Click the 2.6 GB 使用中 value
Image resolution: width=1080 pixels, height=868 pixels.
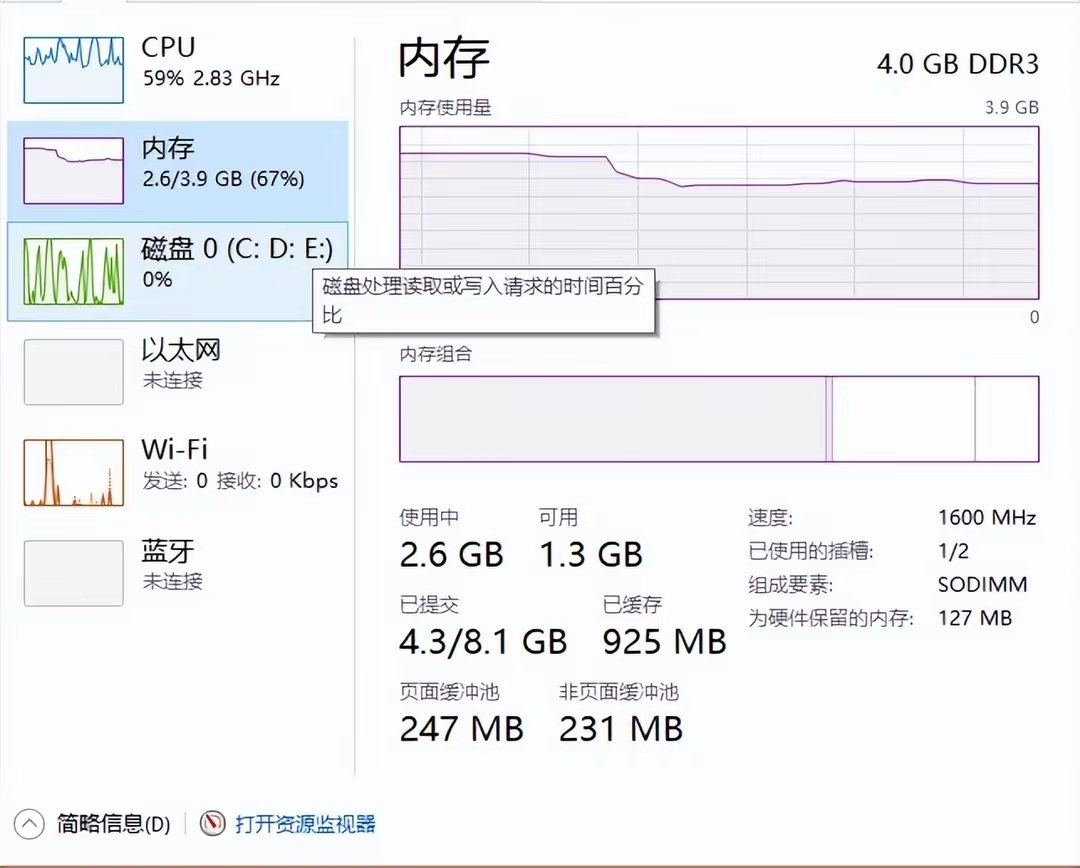451,554
